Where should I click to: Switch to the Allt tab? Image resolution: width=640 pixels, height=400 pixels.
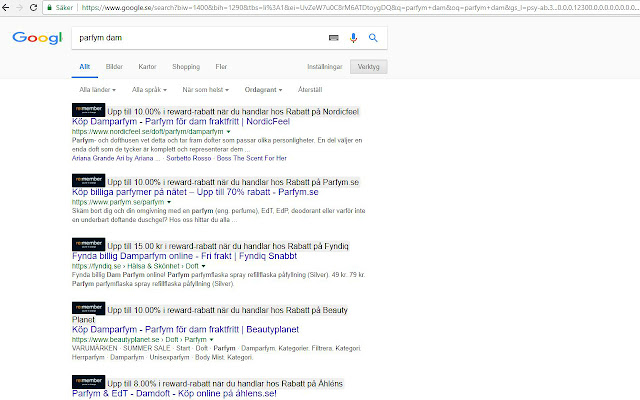[x=84, y=67]
